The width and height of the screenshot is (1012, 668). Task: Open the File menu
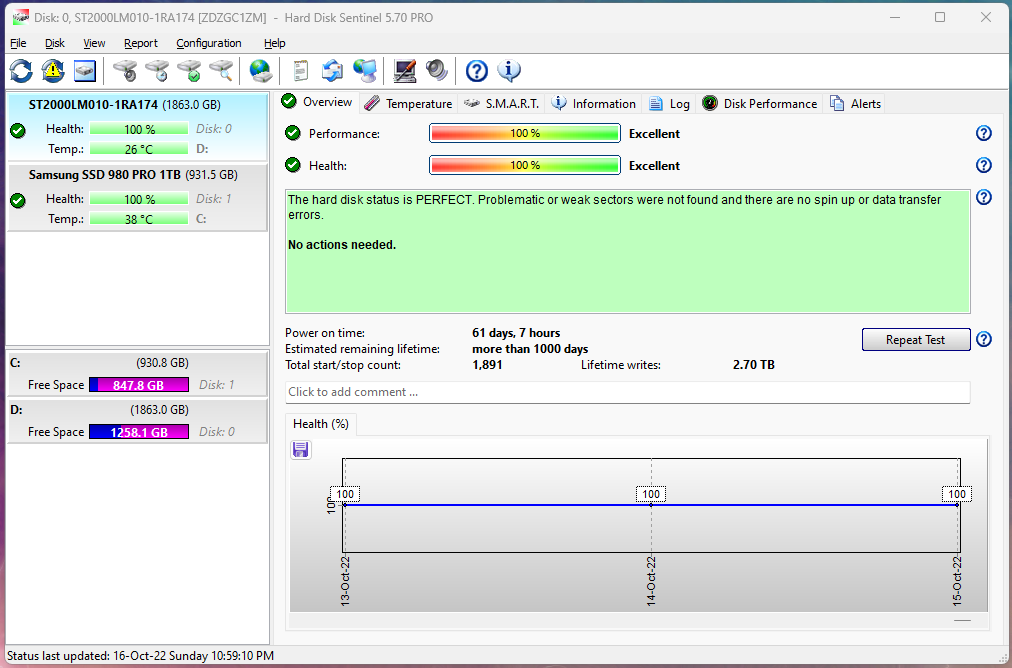pyautogui.click(x=18, y=43)
